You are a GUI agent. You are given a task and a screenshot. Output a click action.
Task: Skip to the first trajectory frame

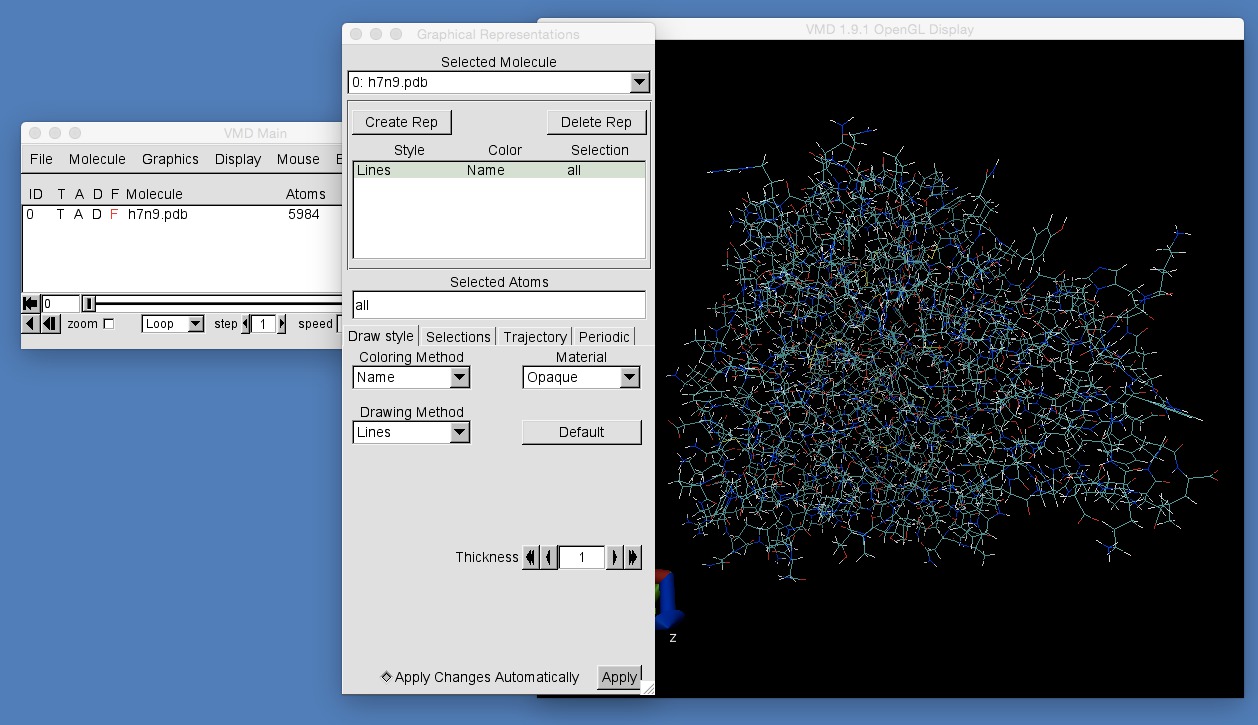pyautogui.click(x=30, y=301)
